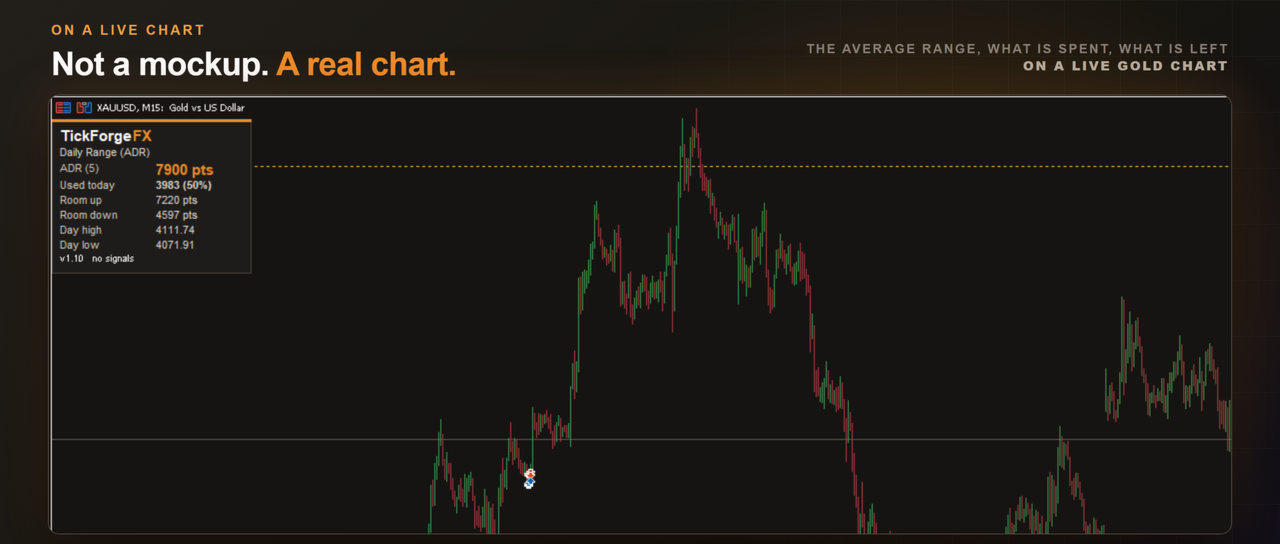Click the Room down 4597 pts value
This screenshot has height=544, width=1280.
[x=176, y=215]
